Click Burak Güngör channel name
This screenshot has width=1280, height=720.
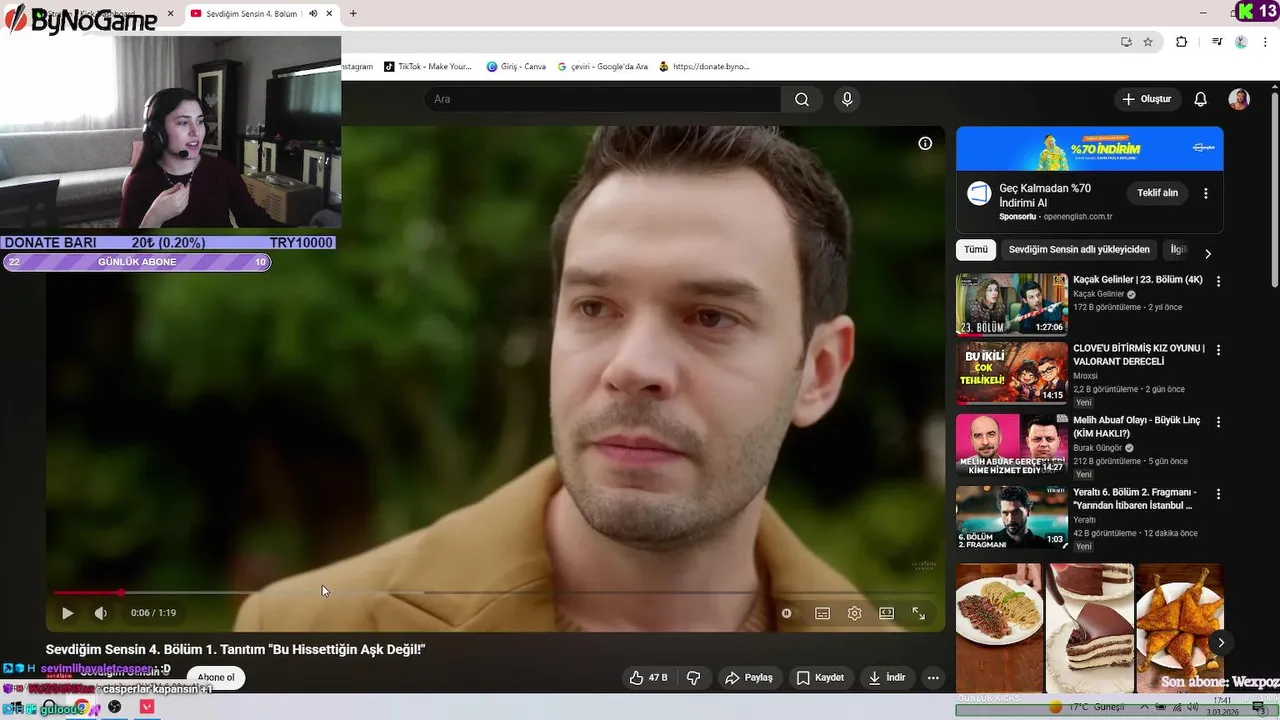coord(1098,448)
